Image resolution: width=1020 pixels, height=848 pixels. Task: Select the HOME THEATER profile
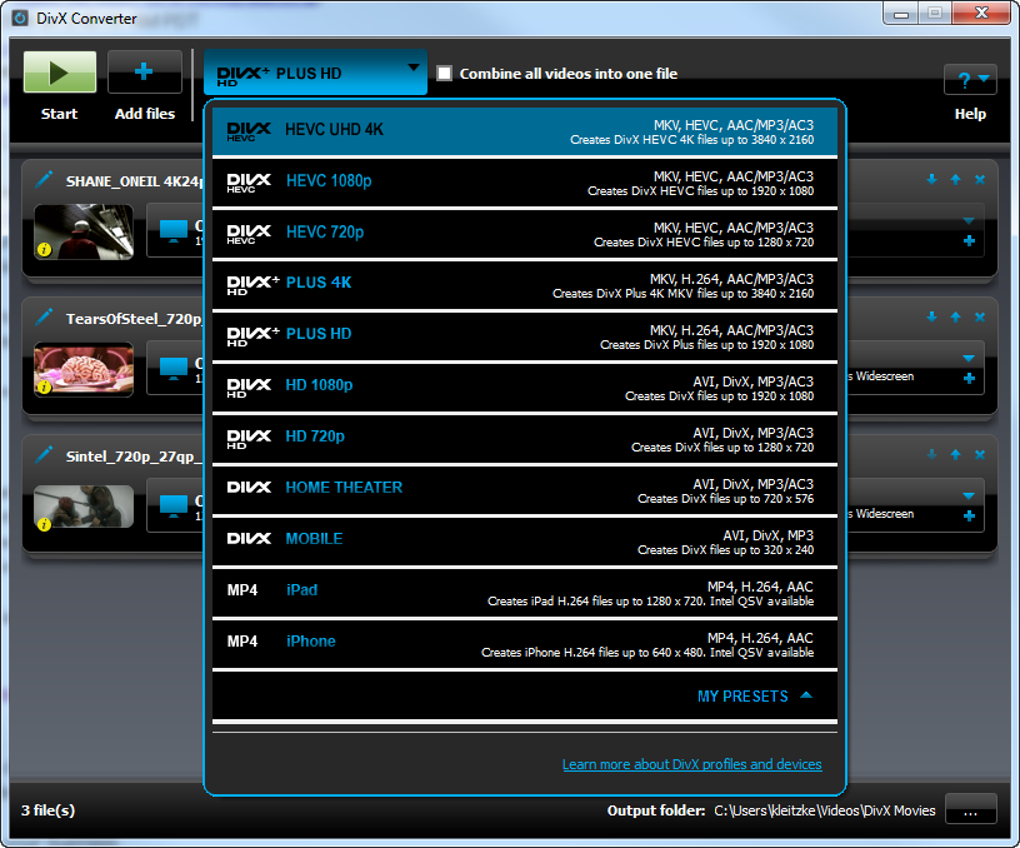(524, 491)
